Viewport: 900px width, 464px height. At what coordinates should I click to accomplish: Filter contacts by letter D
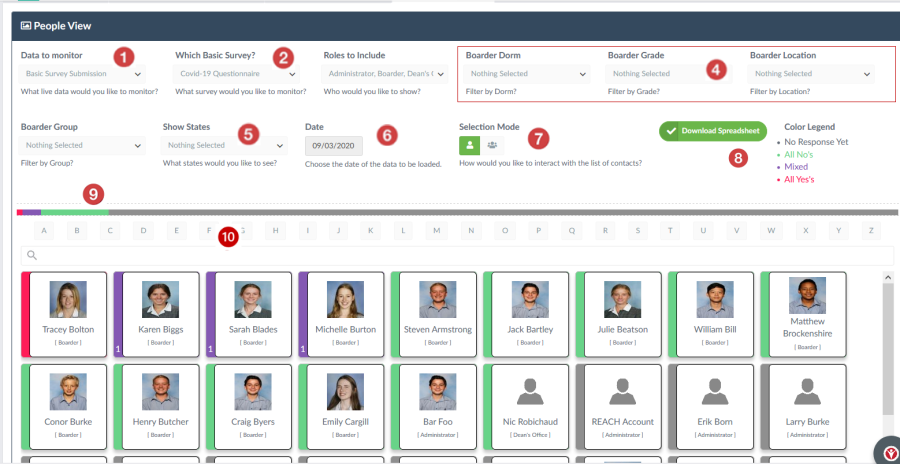(143, 231)
